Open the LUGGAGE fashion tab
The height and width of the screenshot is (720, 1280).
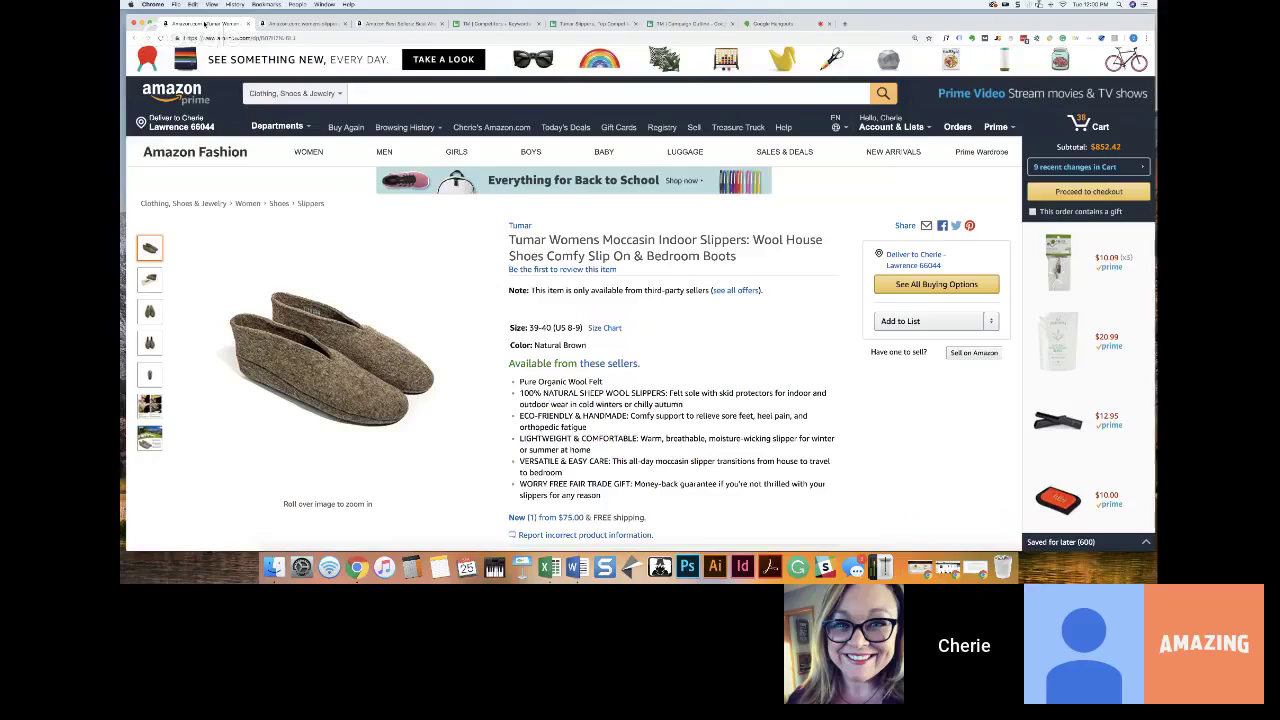(x=685, y=152)
